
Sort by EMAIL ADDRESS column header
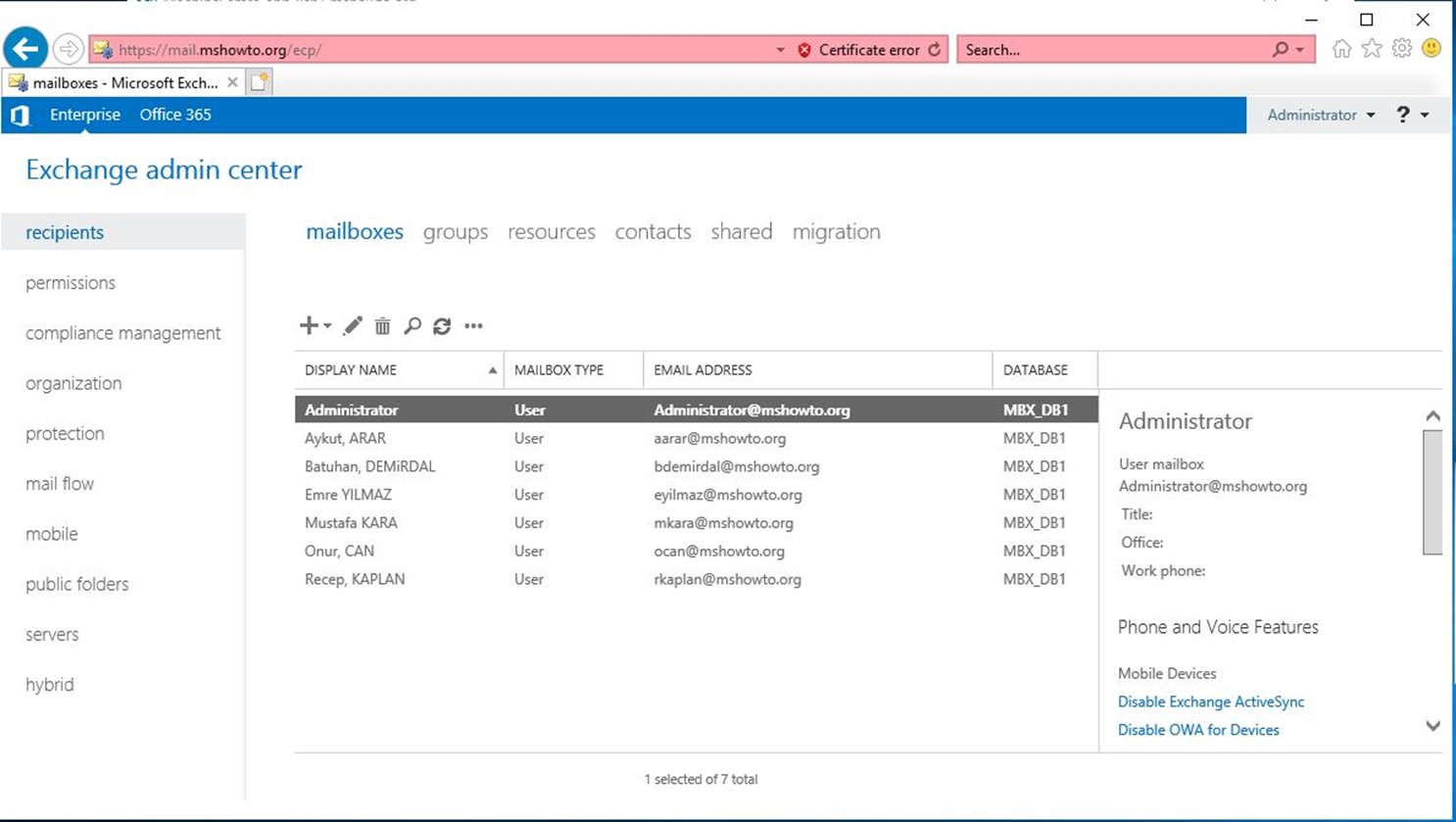[x=817, y=370]
